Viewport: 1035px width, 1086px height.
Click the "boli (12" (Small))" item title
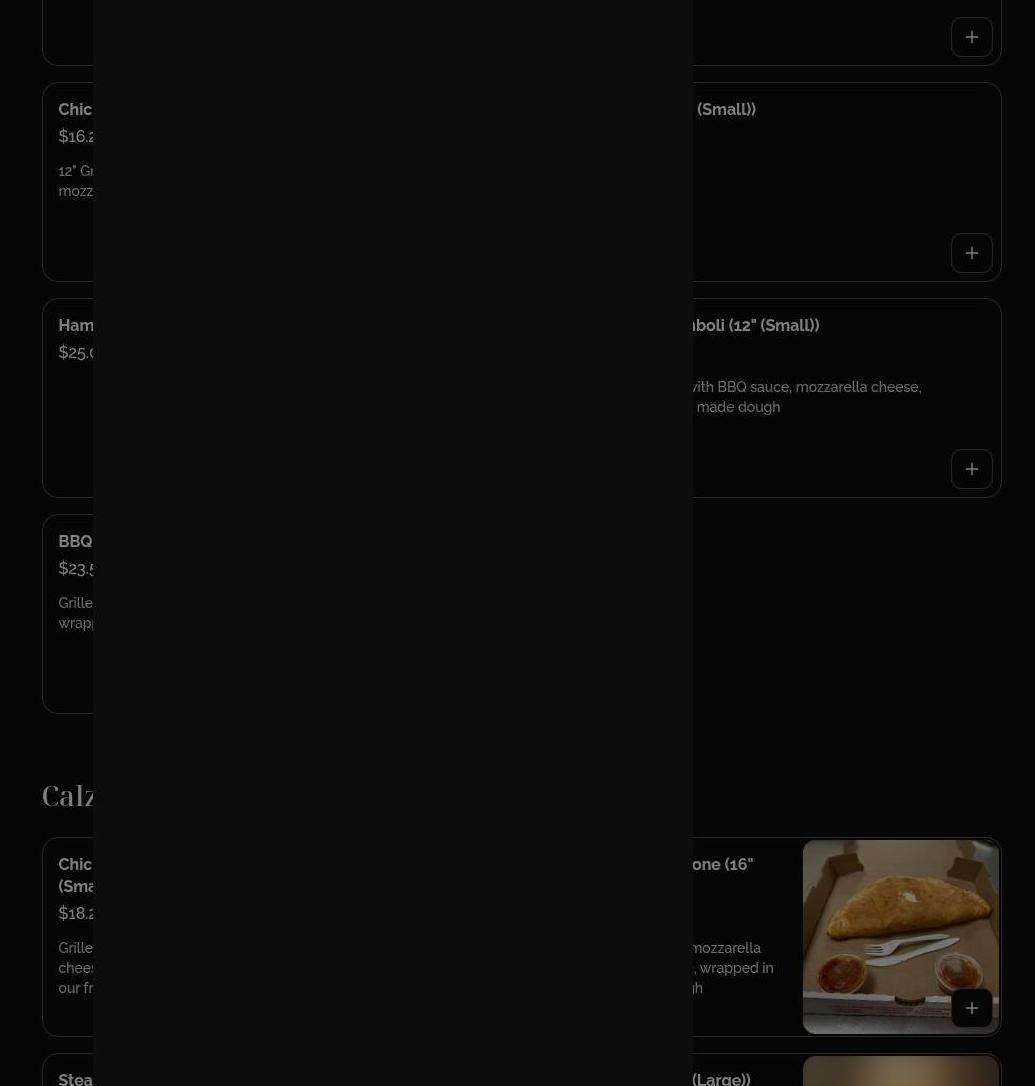756,326
